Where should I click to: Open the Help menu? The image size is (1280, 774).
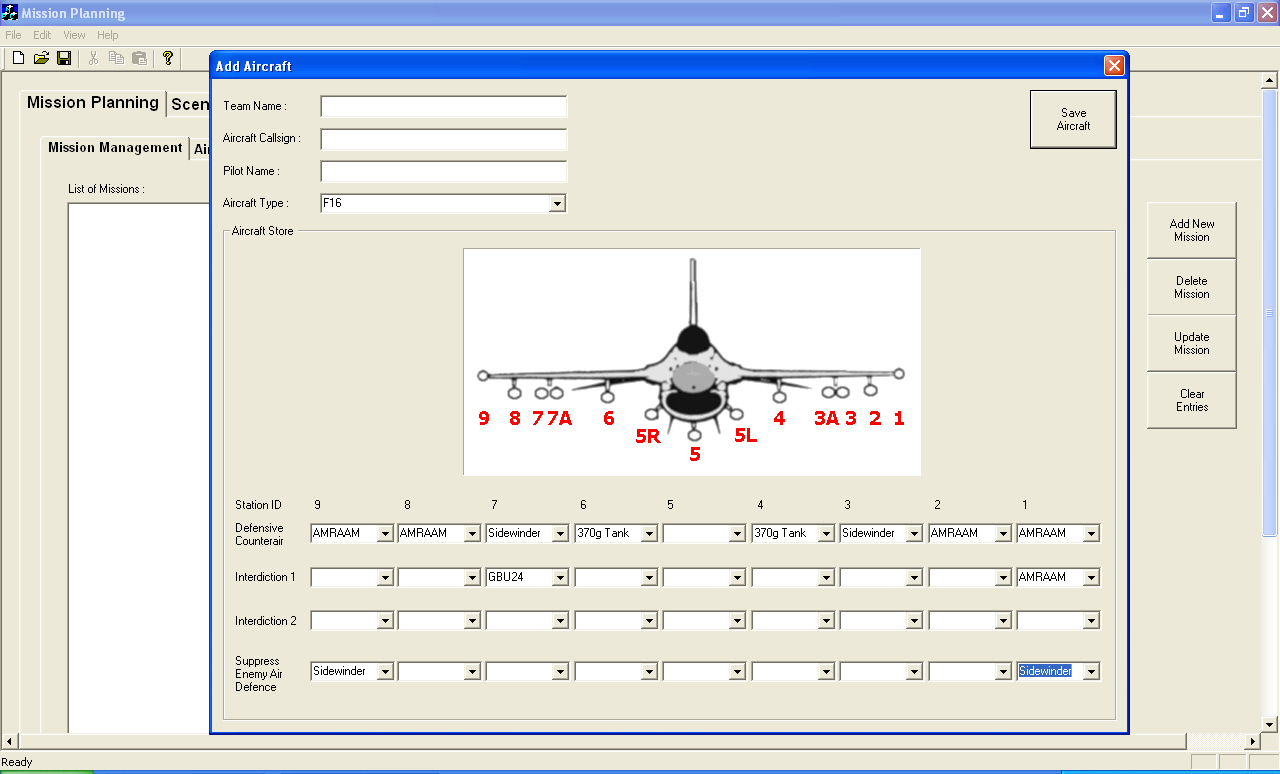point(107,35)
